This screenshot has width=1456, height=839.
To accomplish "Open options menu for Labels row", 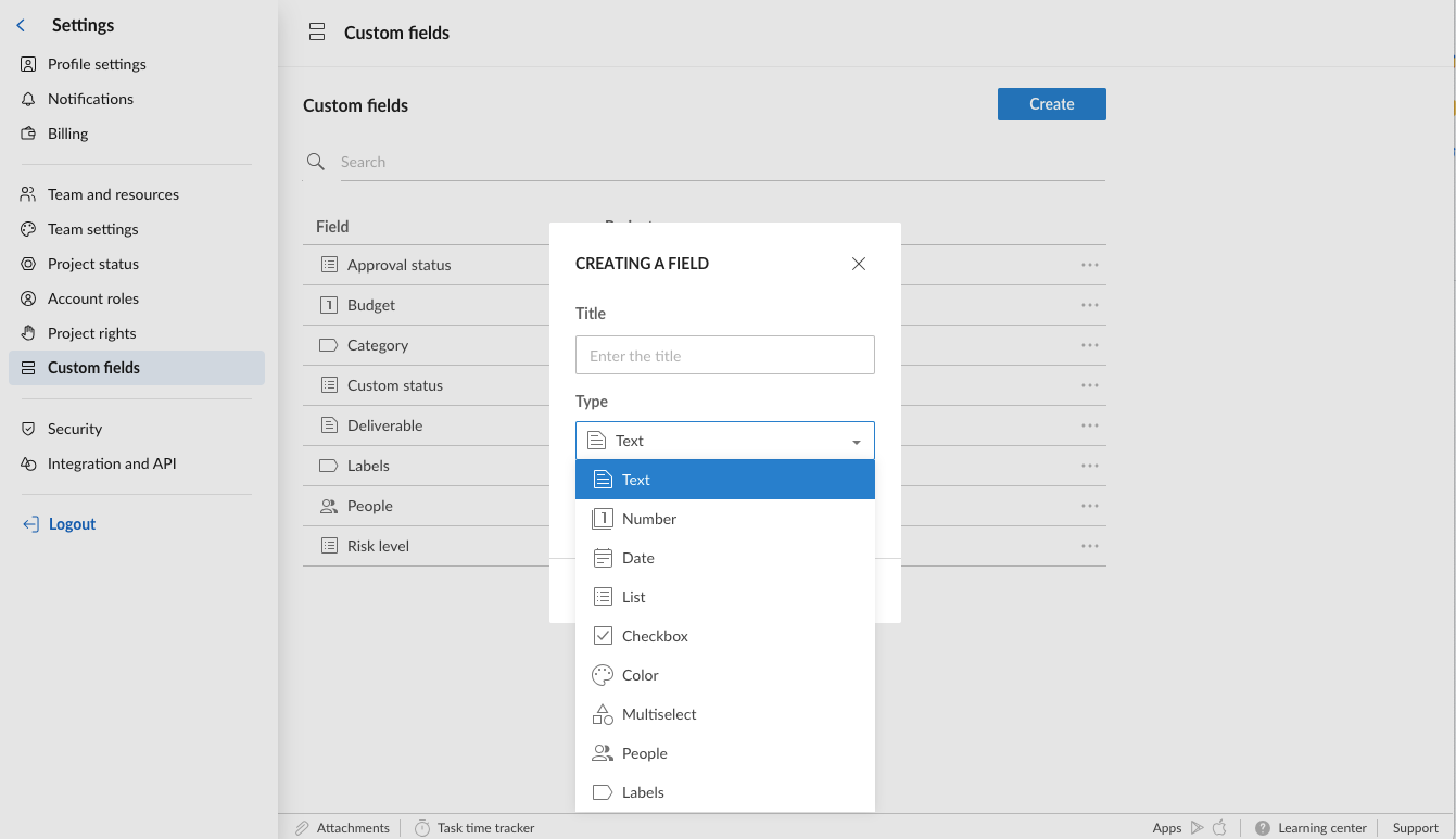I will (x=1090, y=466).
